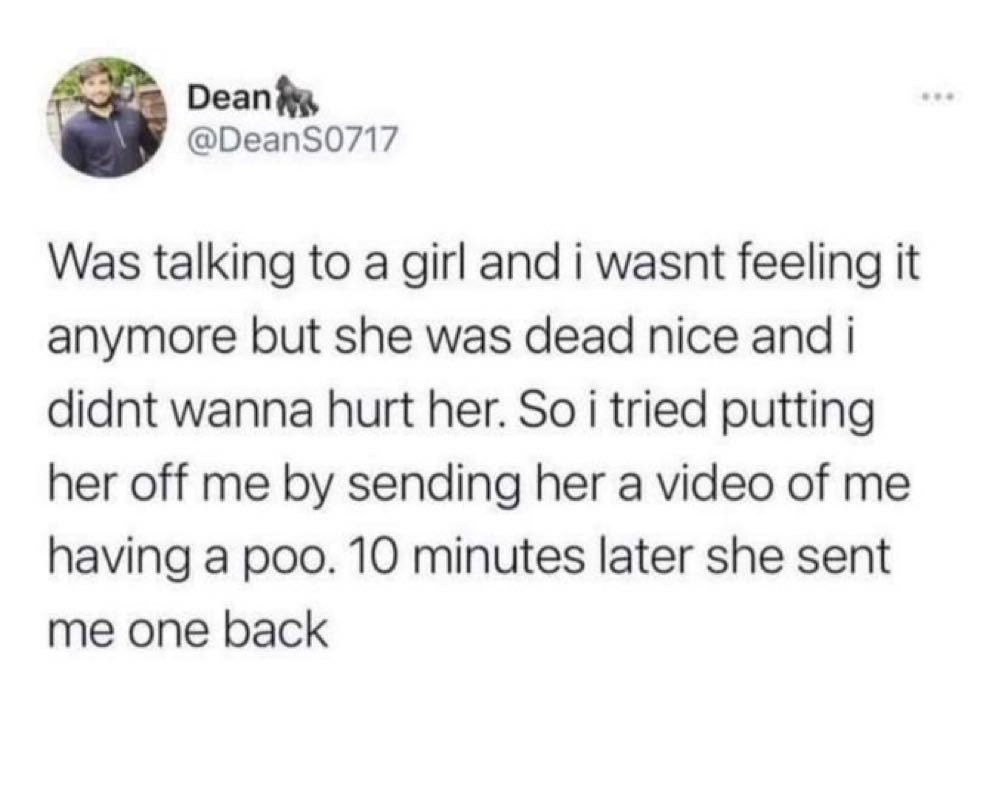The width and height of the screenshot is (1004, 811).
Task: Open Dean's circular profile picture
Action: pyautogui.click(x=108, y=118)
